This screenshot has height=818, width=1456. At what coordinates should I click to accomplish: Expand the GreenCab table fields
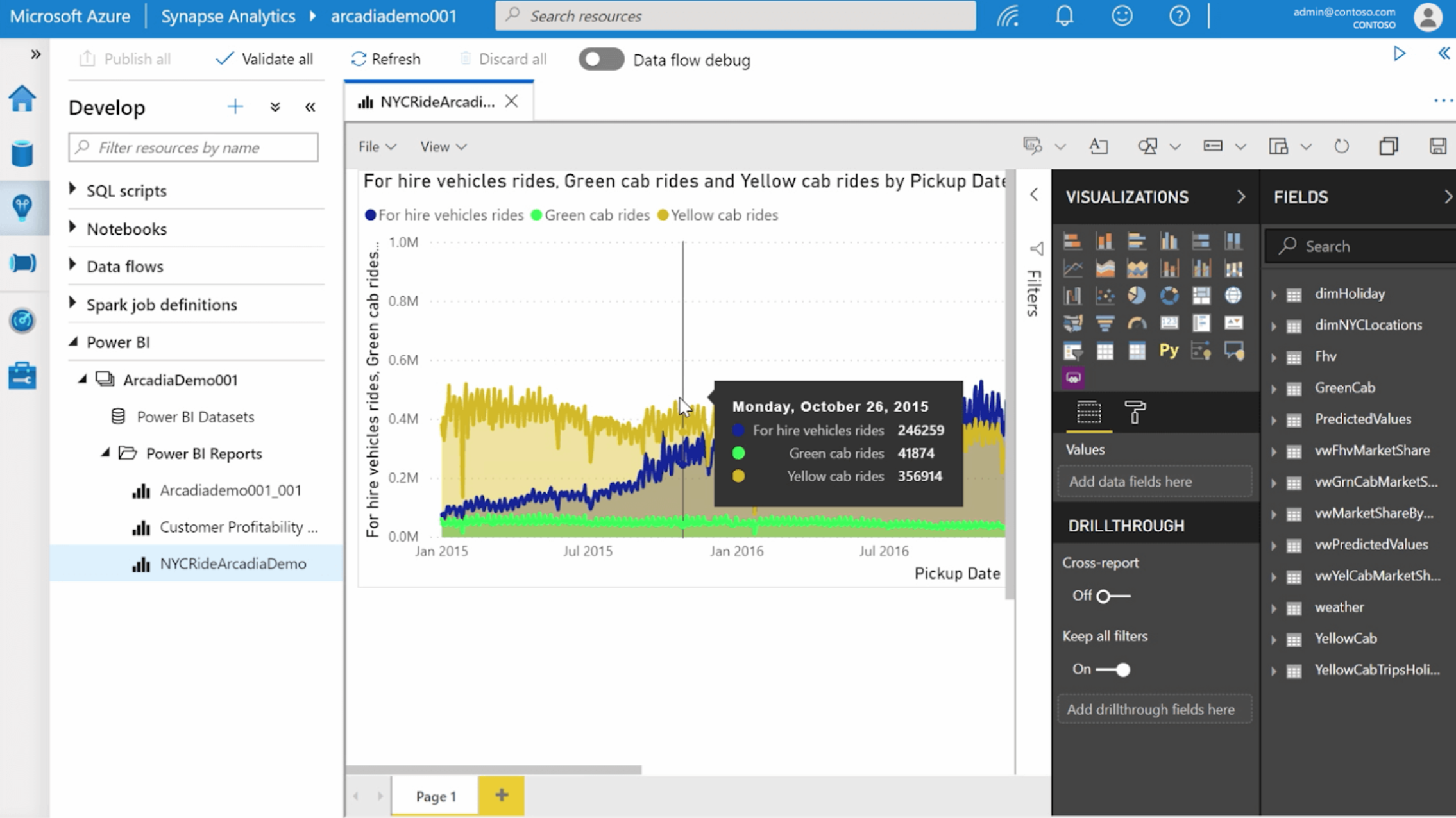tap(1274, 388)
